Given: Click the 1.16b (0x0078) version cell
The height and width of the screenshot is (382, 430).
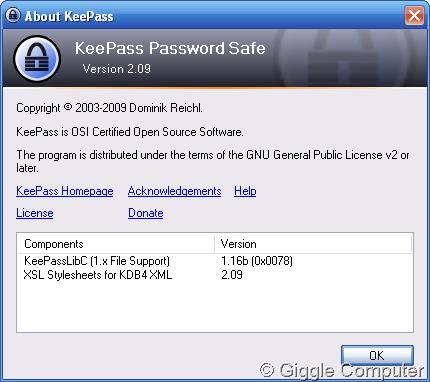Looking at the screenshot, I should tap(257, 261).
